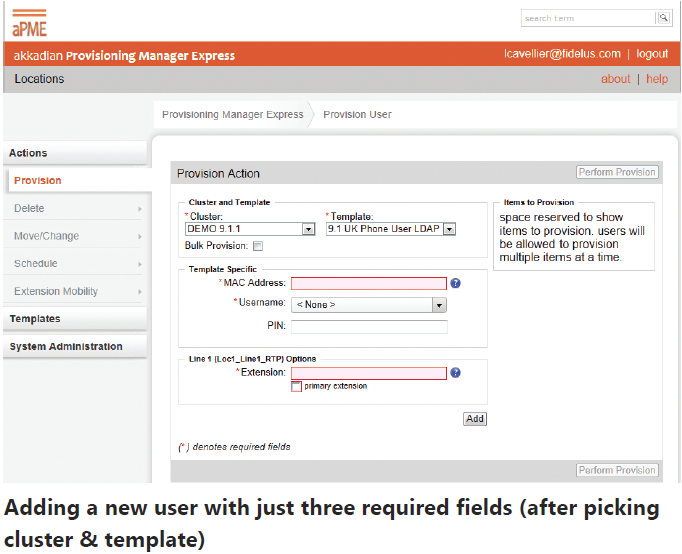Click the search magnifier icon
682x554 pixels.
pos(662,18)
